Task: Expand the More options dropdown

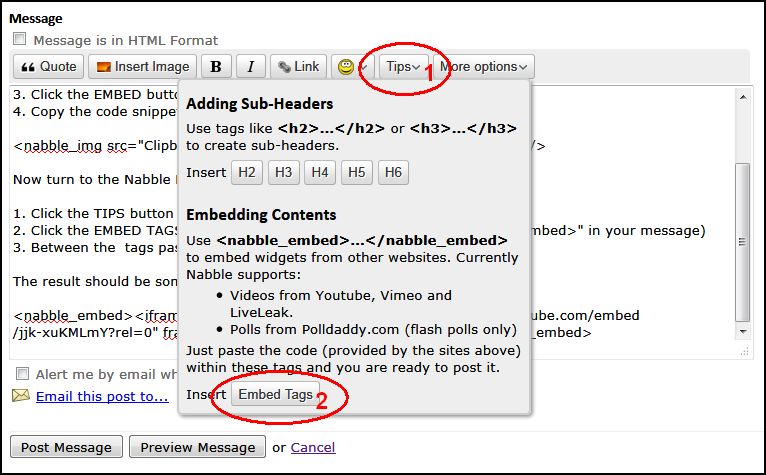Action: (485, 67)
